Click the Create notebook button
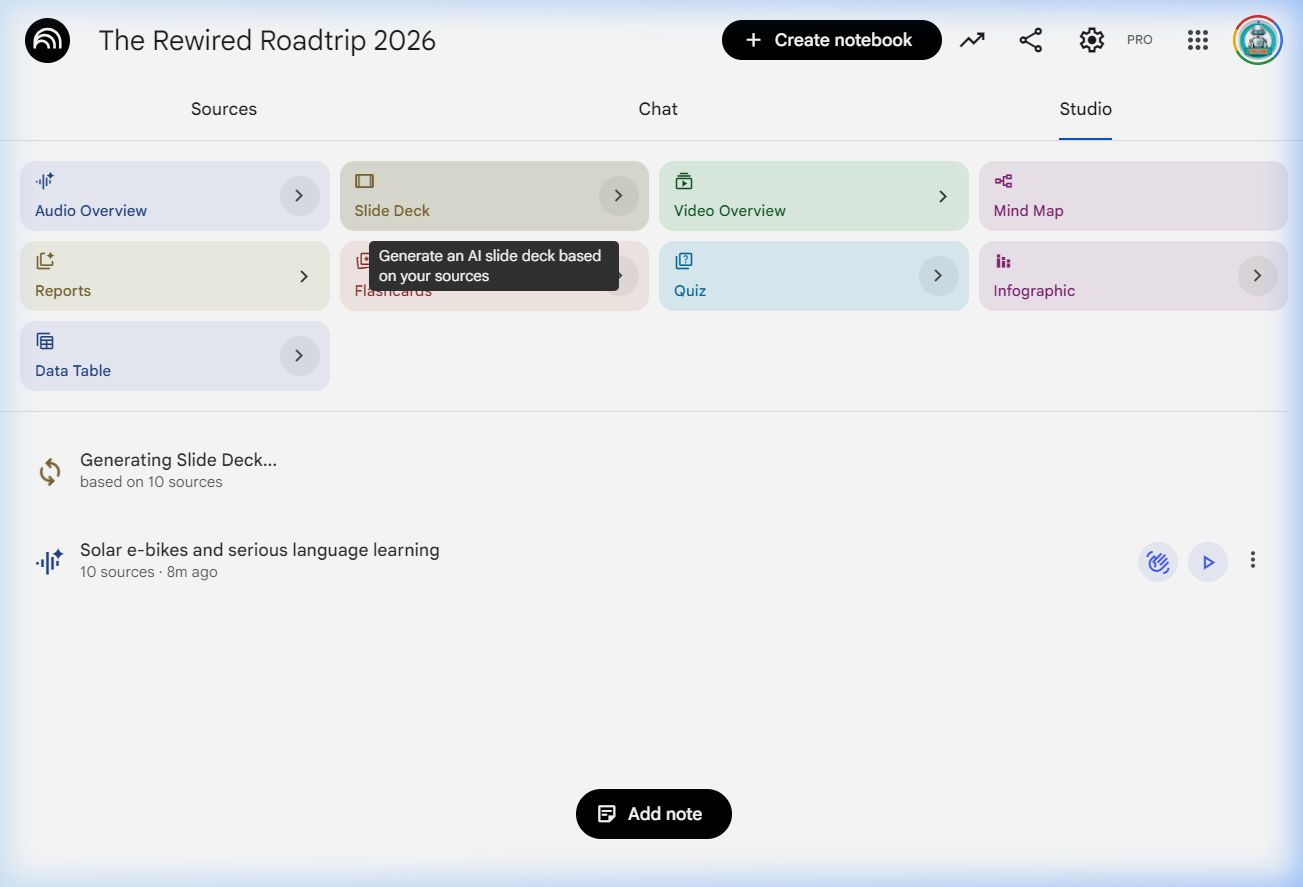1303x887 pixels. [x=831, y=40]
